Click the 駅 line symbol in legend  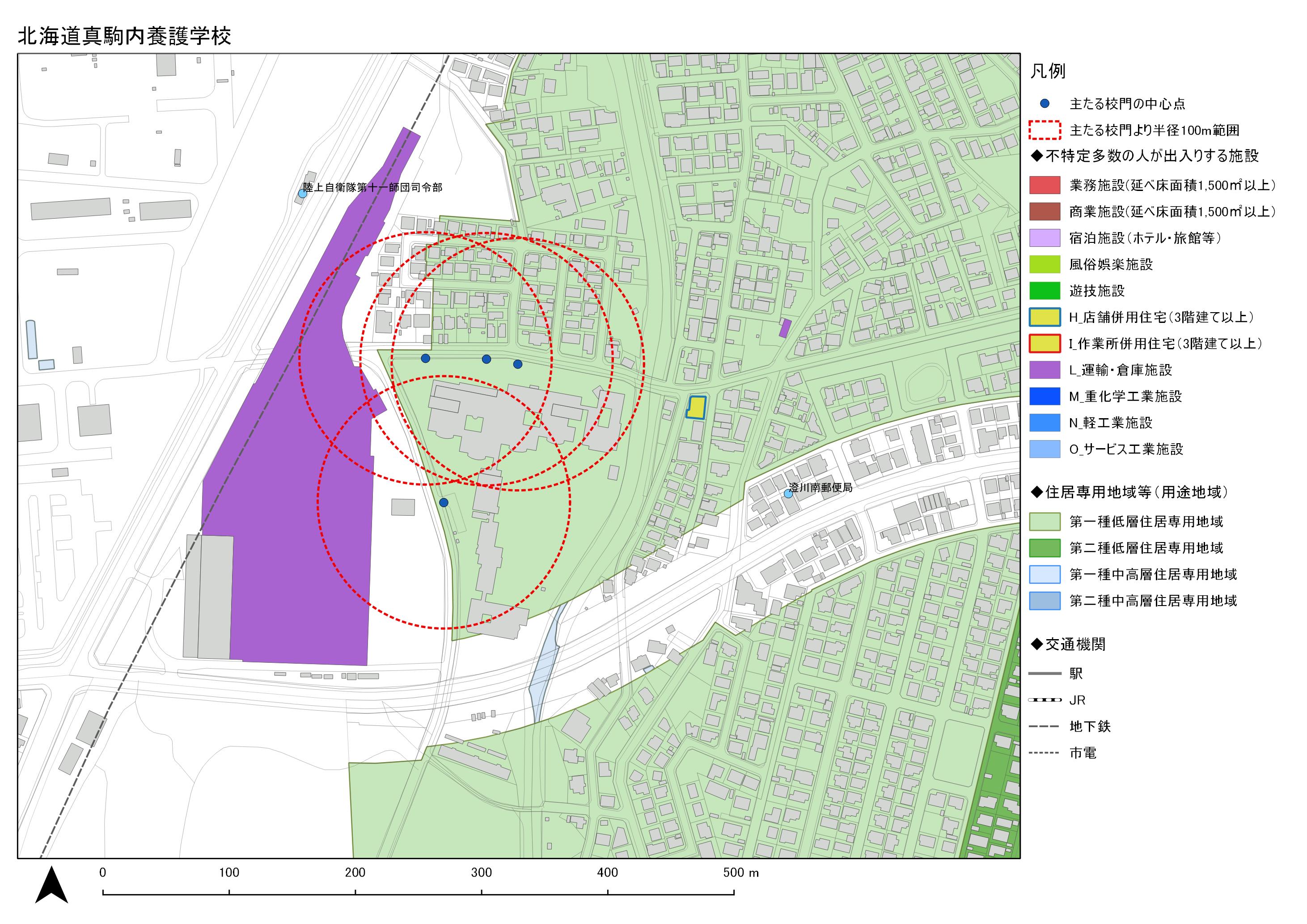point(1045,674)
